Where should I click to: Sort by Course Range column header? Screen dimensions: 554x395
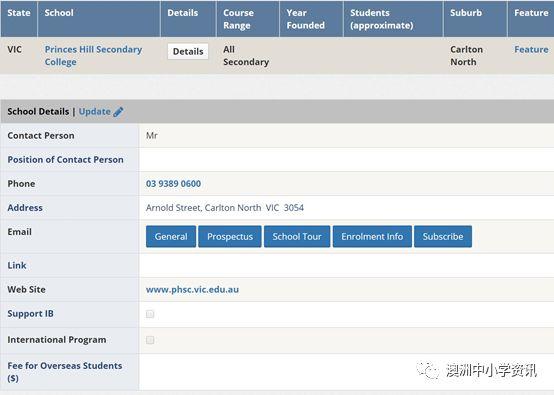pyautogui.click(x=248, y=19)
